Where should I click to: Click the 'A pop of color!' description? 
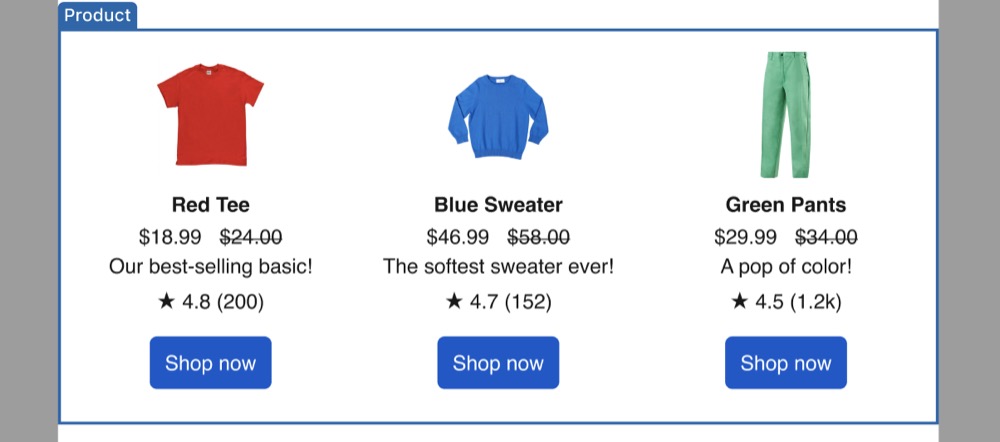pos(786,268)
